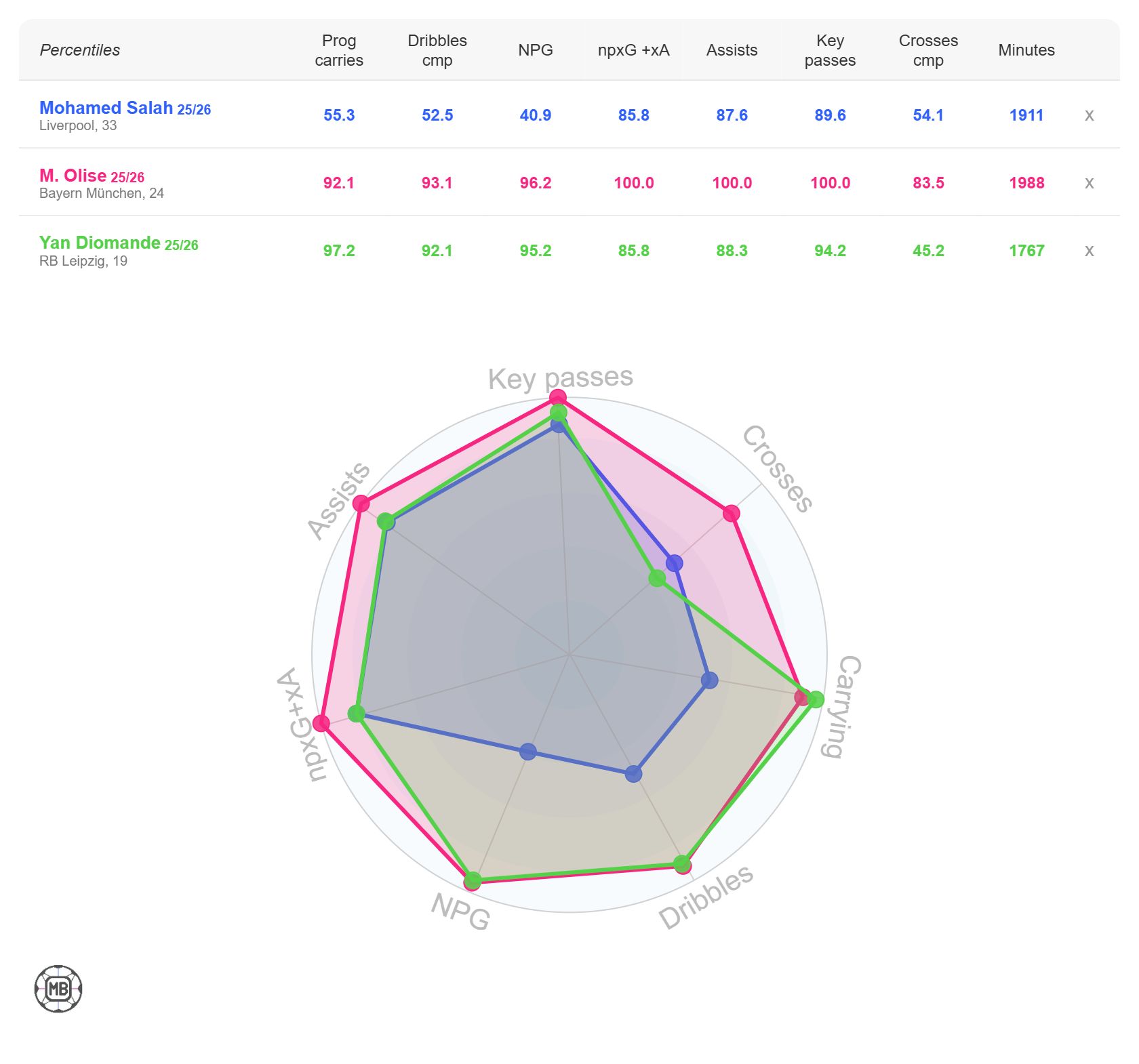Viewport: 1139px width, 1064px height.
Task: Click the Key passes column header
Action: pos(830,50)
